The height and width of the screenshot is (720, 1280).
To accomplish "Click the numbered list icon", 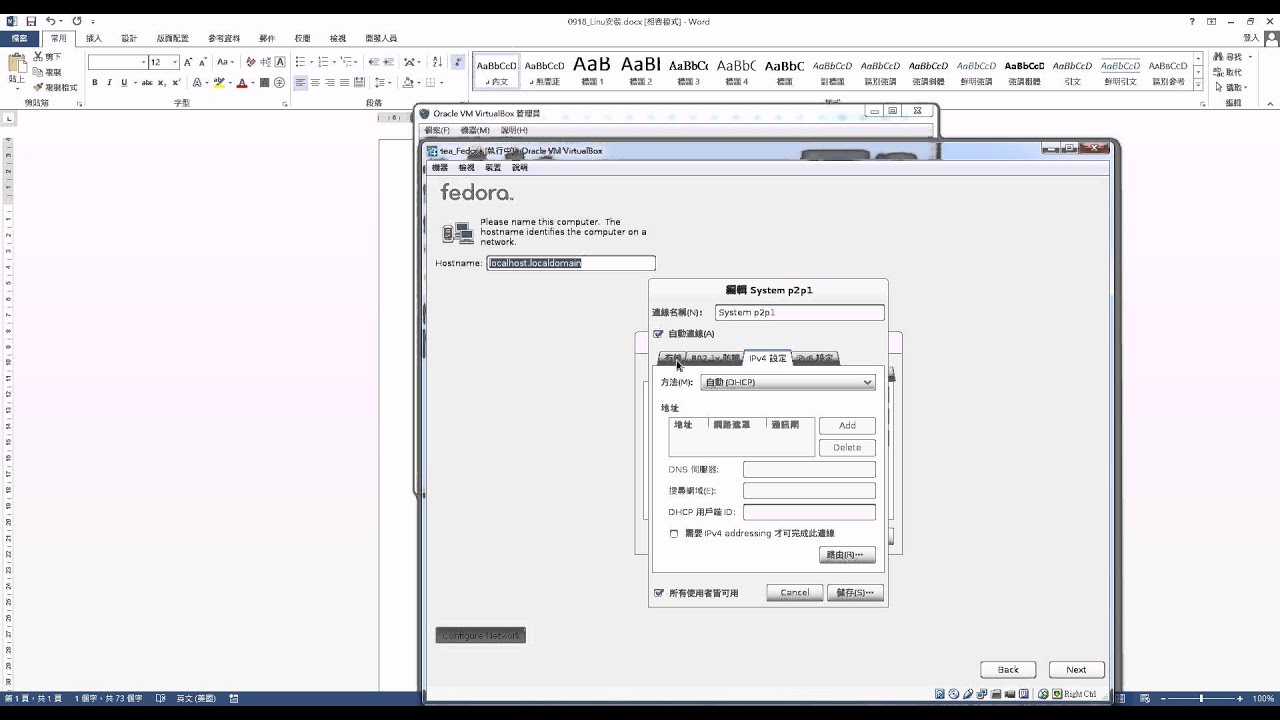I will (322, 62).
